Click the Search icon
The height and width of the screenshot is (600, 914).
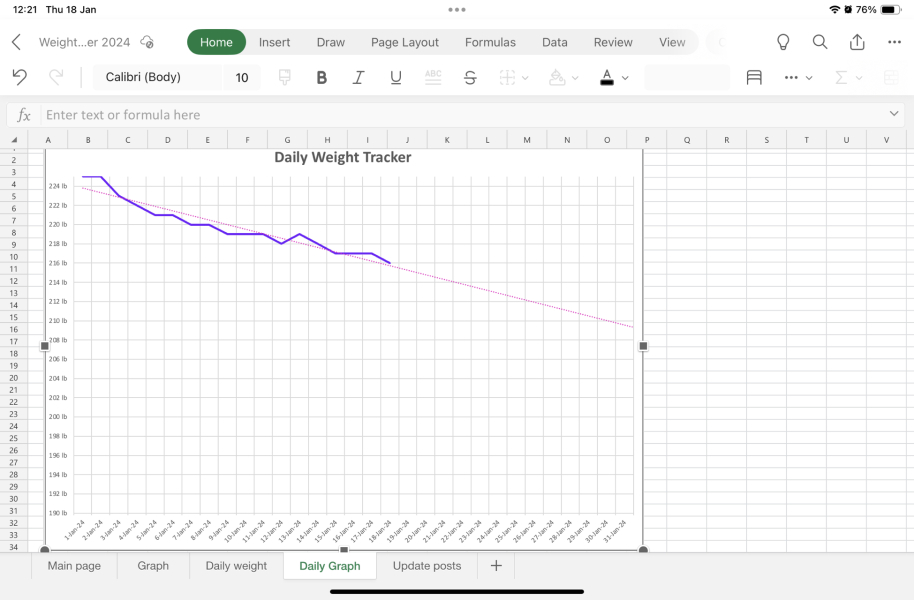819,42
